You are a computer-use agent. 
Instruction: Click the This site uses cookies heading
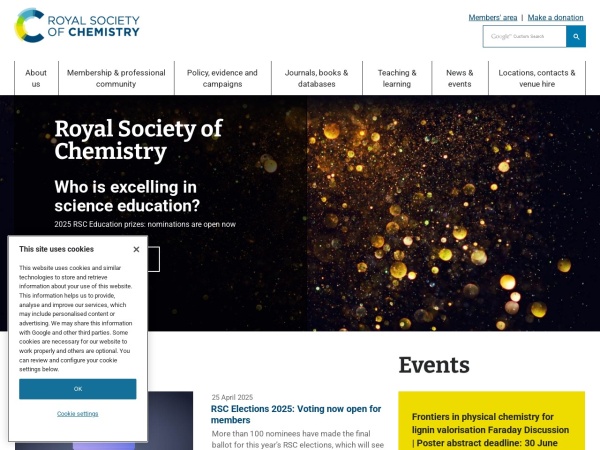point(56,249)
